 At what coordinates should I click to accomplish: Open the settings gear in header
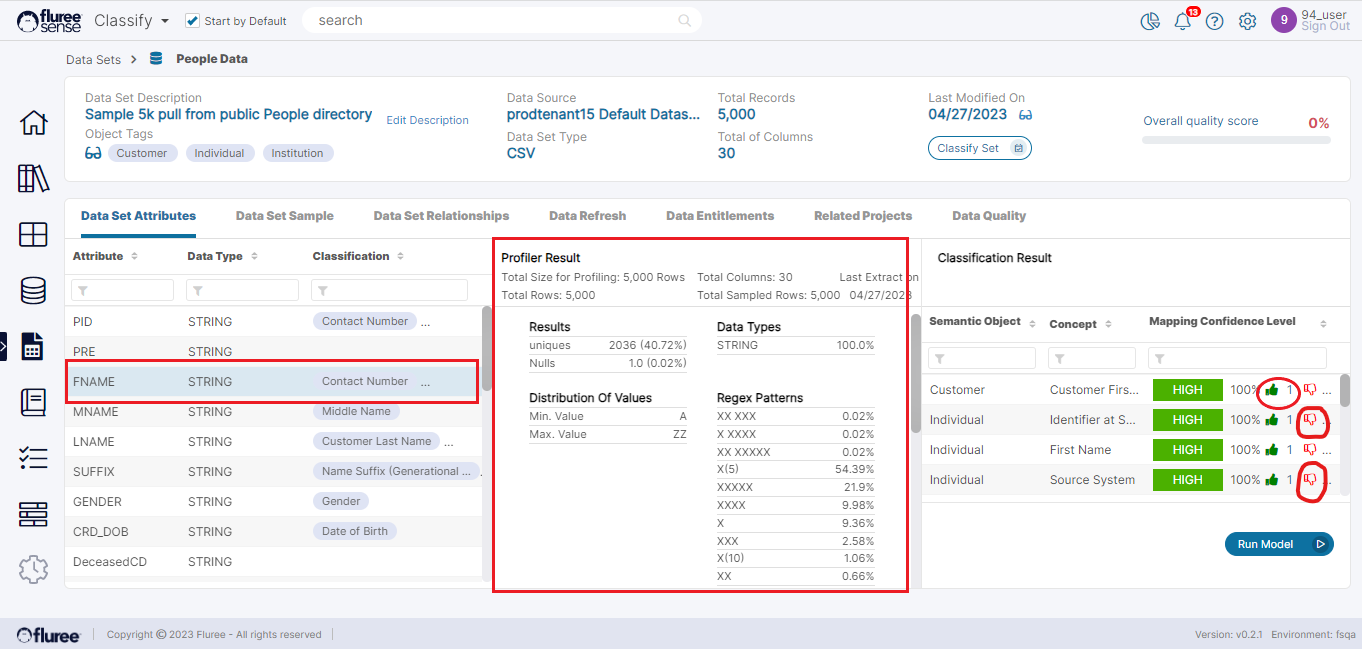1247,21
